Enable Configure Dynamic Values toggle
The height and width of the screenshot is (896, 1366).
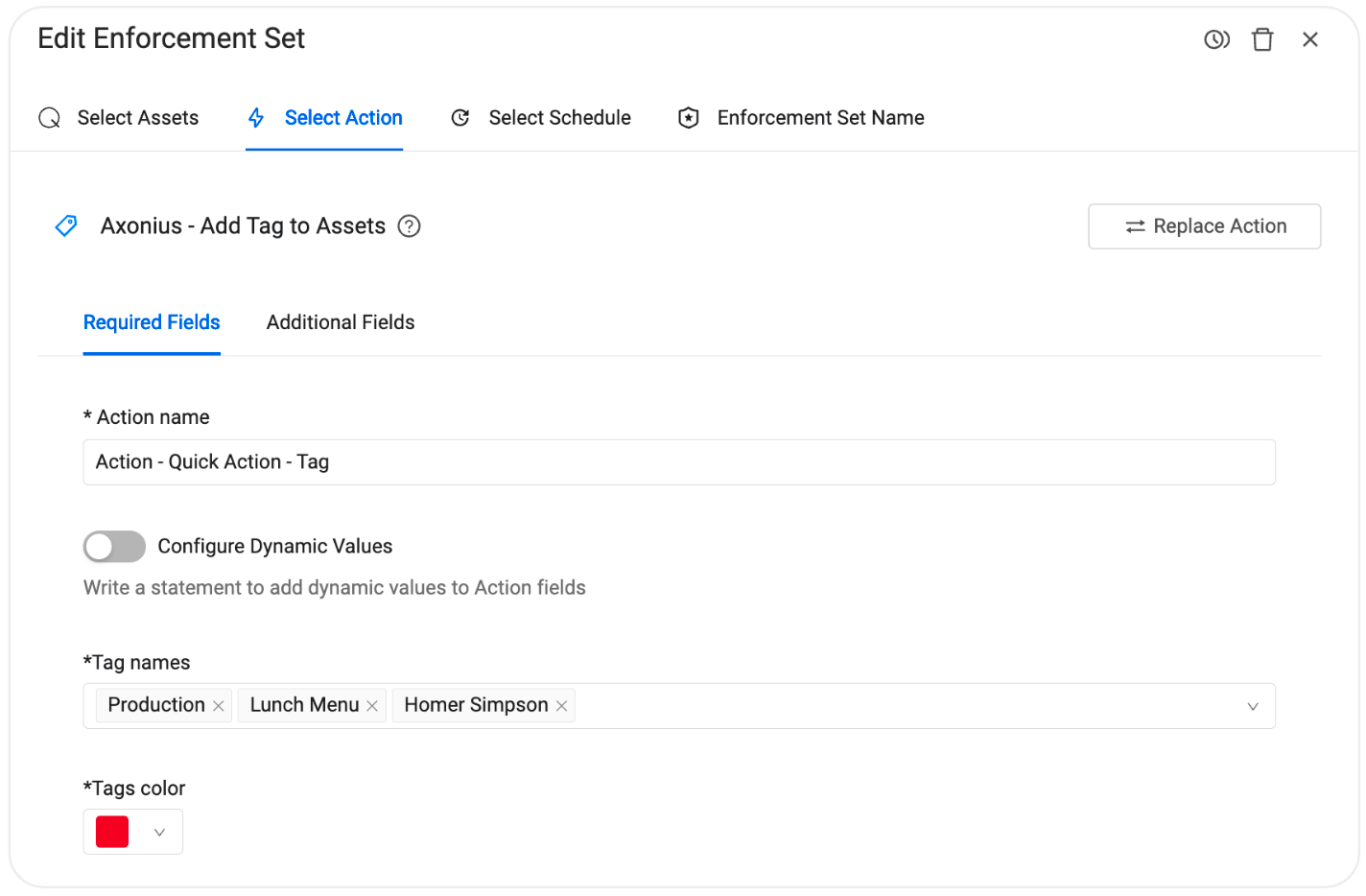point(114,547)
